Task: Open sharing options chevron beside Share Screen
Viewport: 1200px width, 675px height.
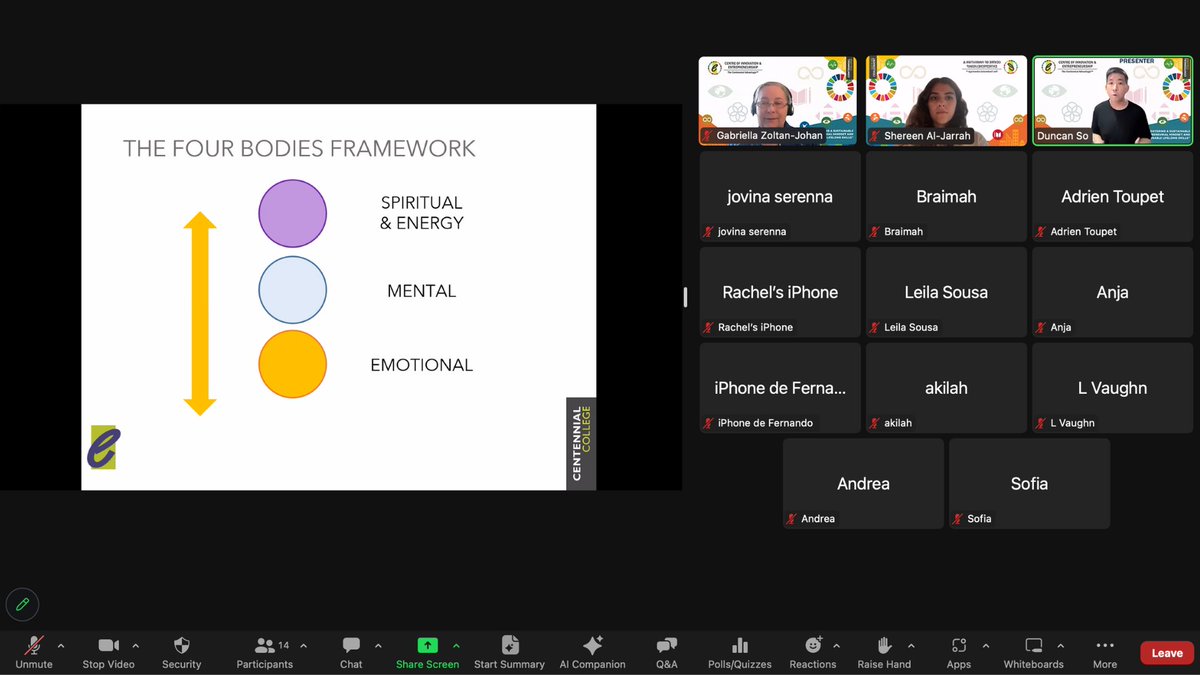Action: pyautogui.click(x=457, y=645)
